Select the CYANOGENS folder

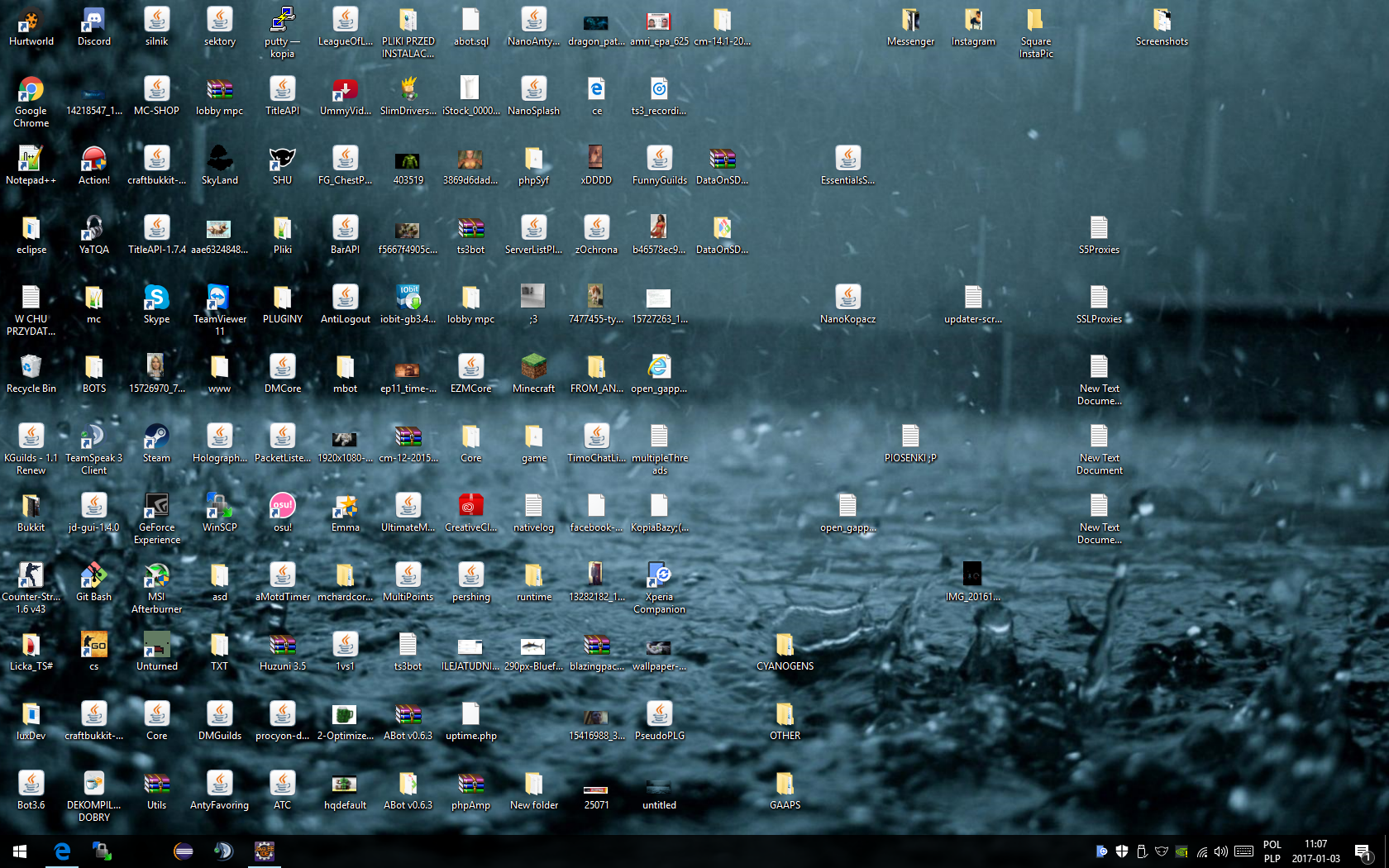click(x=785, y=646)
